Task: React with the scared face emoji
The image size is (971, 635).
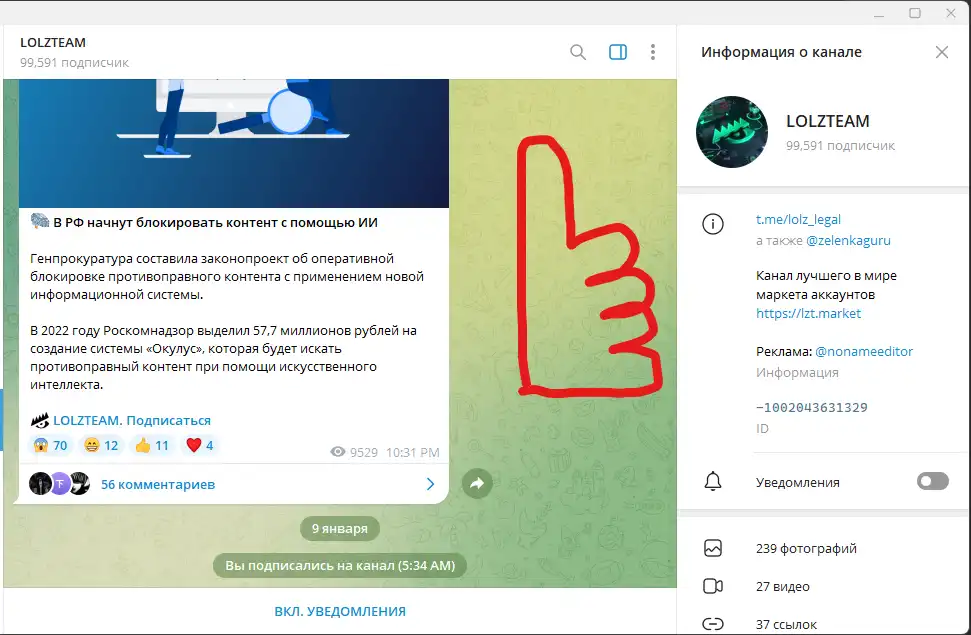Action: pos(50,445)
